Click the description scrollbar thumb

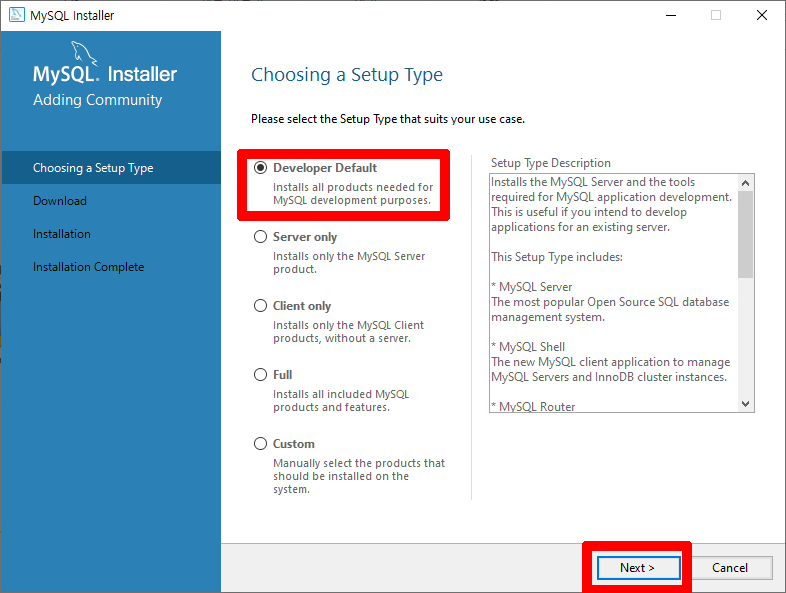[745, 234]
